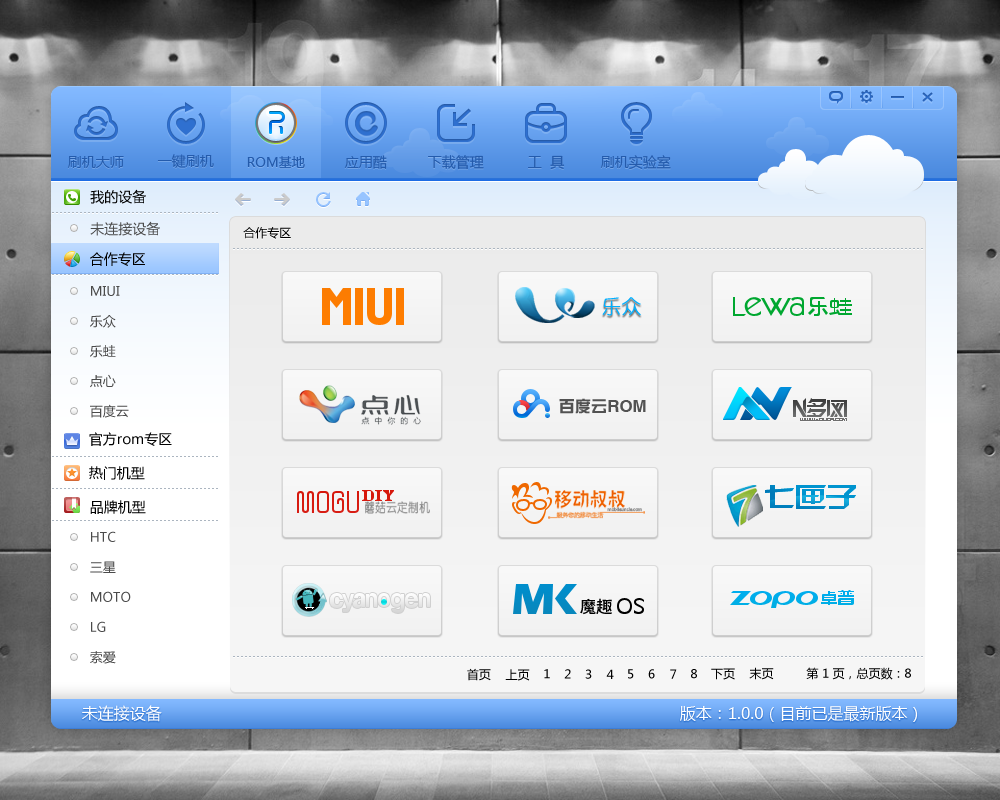Select MIUI in the sidebar list
This screenshot has width=1000, height=800.
[105, 291]
